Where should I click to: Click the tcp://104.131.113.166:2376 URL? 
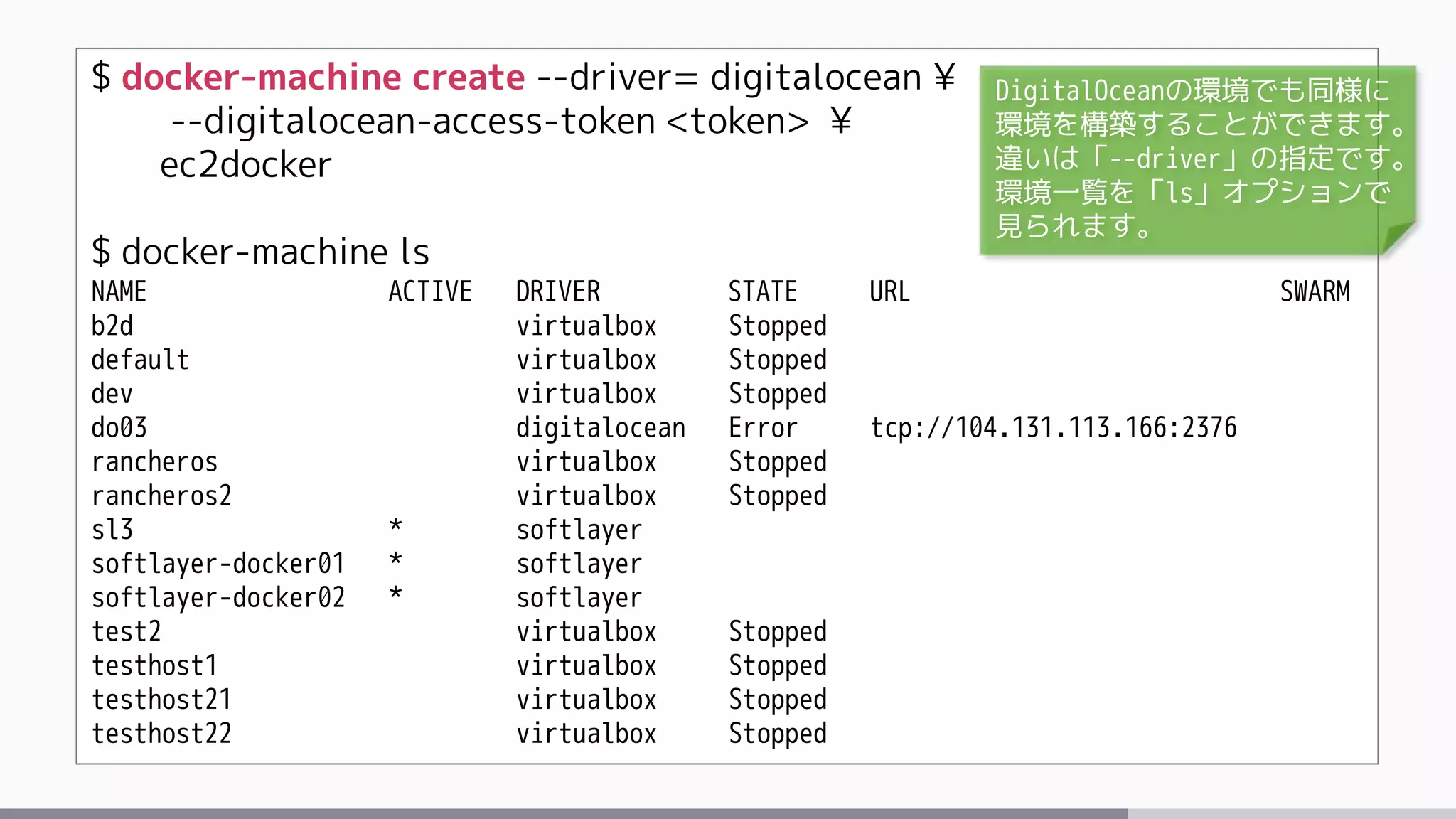pyautogui.click(x=1054, y=428)
